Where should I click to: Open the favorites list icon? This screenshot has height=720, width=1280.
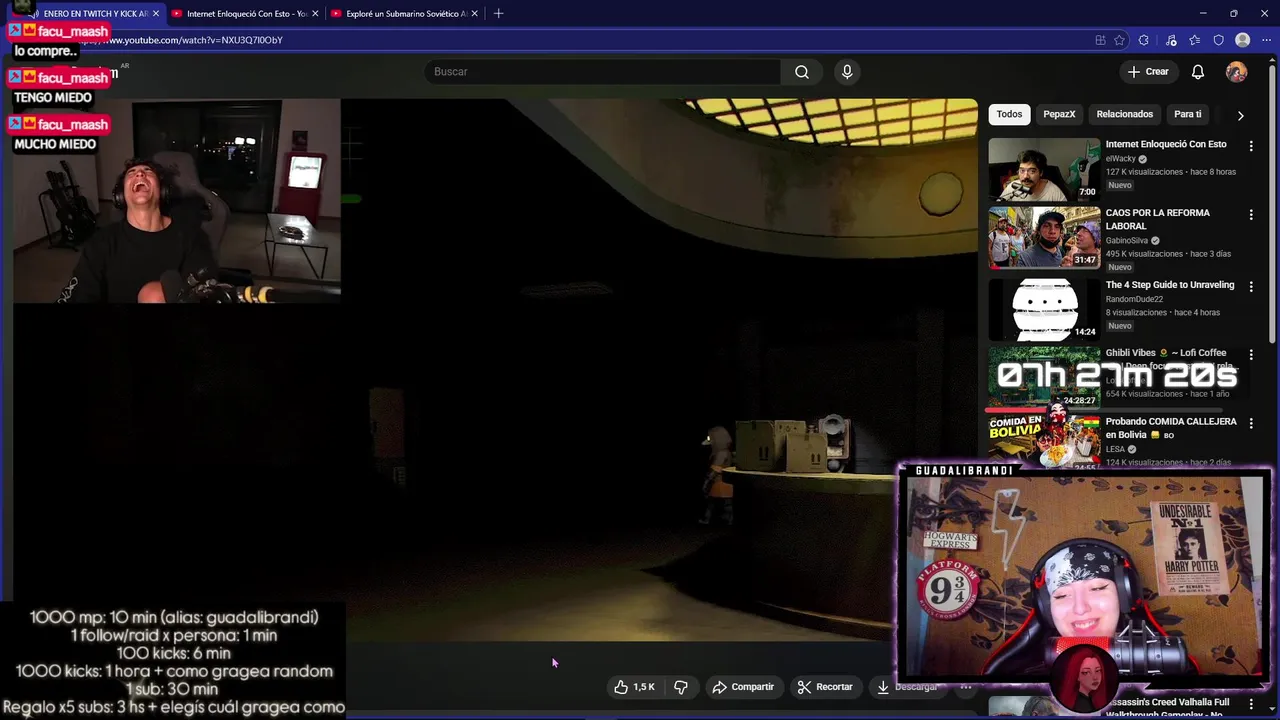click(x=1195, y=40)
